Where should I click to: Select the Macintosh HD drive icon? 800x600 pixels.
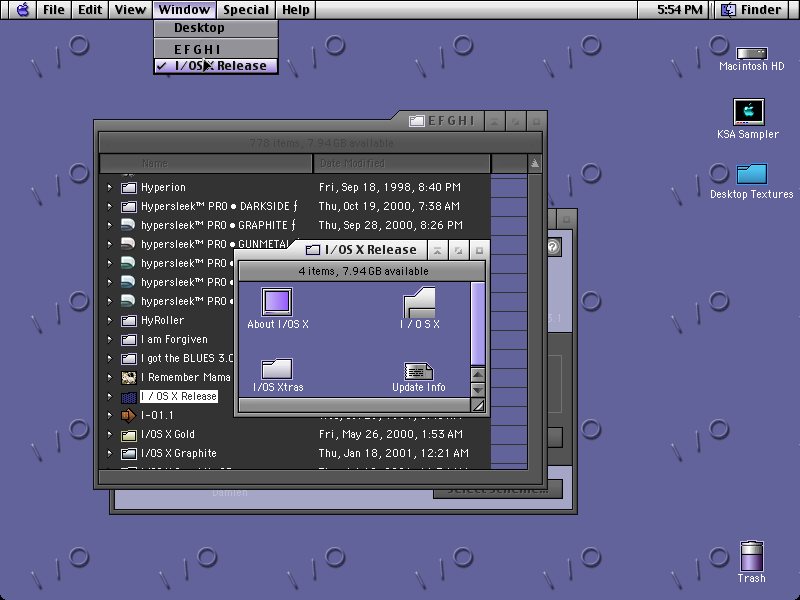[x=752, y=53]
